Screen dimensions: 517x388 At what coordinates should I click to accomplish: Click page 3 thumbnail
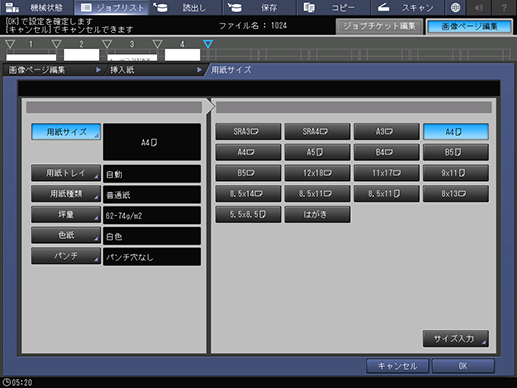[x=132, y=57]
